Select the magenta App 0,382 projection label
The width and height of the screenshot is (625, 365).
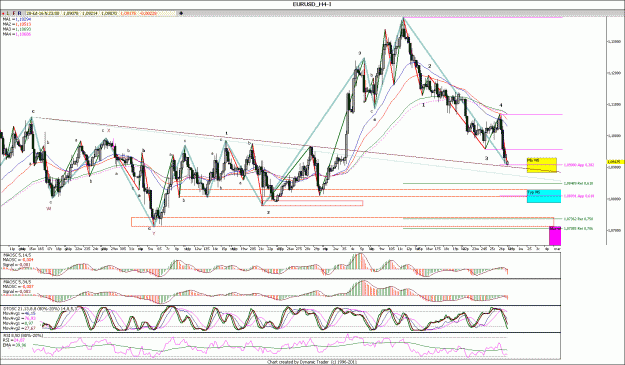pyautogui.click(x=579, y=165)
